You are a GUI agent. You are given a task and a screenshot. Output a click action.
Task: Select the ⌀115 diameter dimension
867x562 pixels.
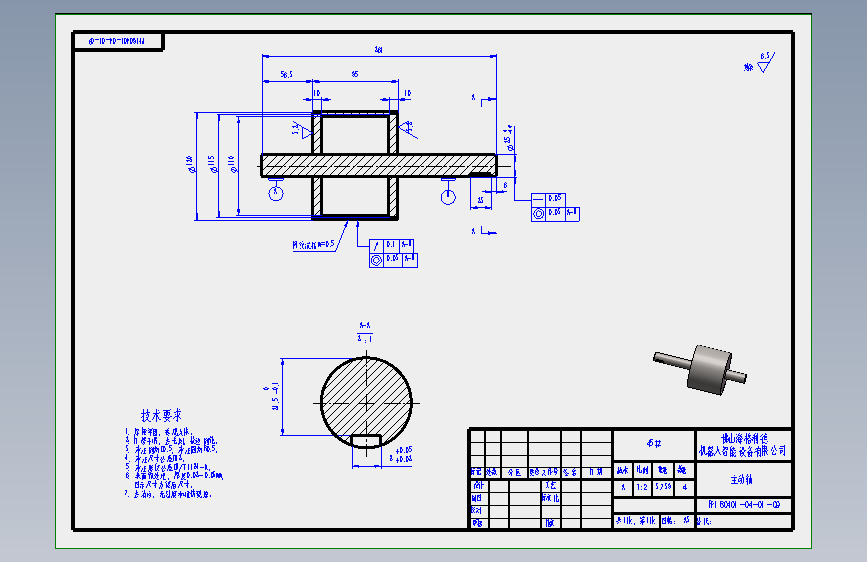coord(212,164)
